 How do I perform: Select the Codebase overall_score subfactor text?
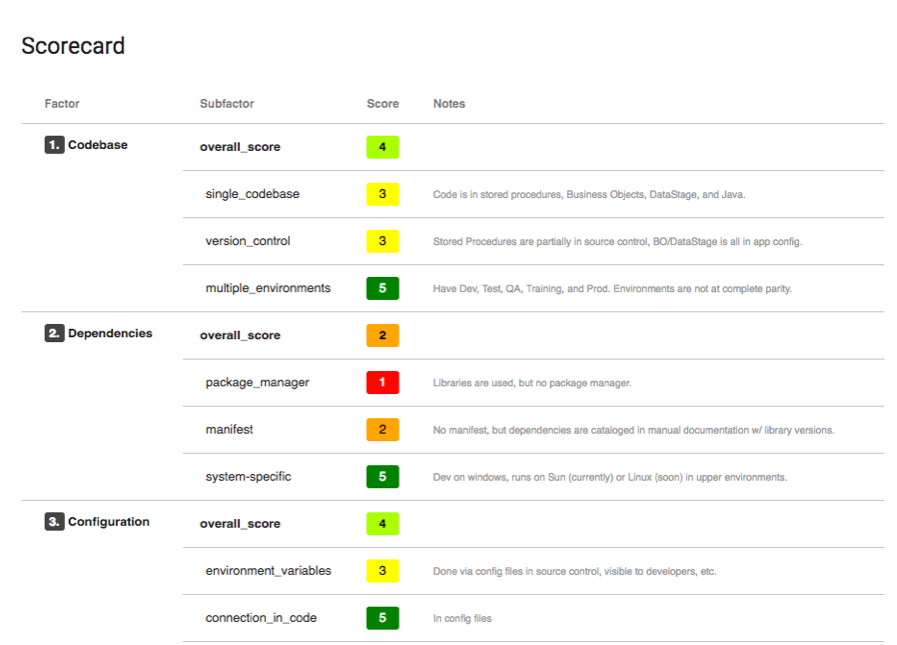(240, 147)
